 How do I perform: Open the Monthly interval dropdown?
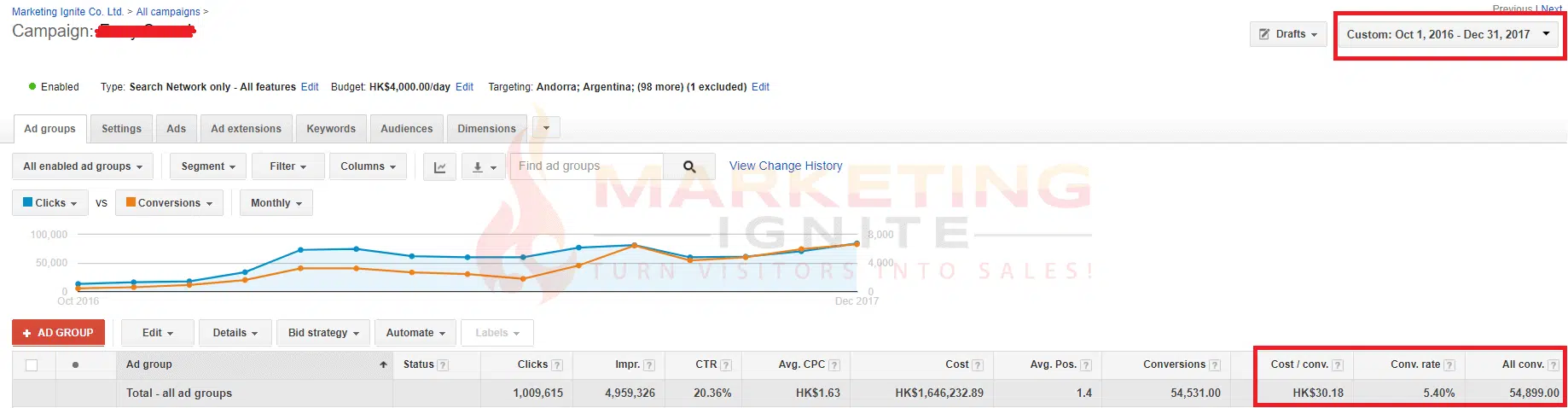[276, 203]
